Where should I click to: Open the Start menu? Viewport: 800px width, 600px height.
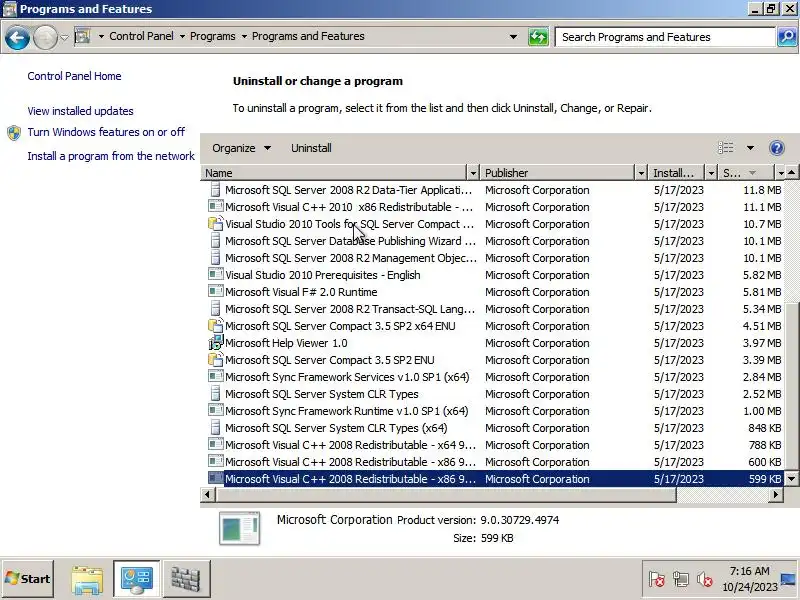[x=28, y=579]
